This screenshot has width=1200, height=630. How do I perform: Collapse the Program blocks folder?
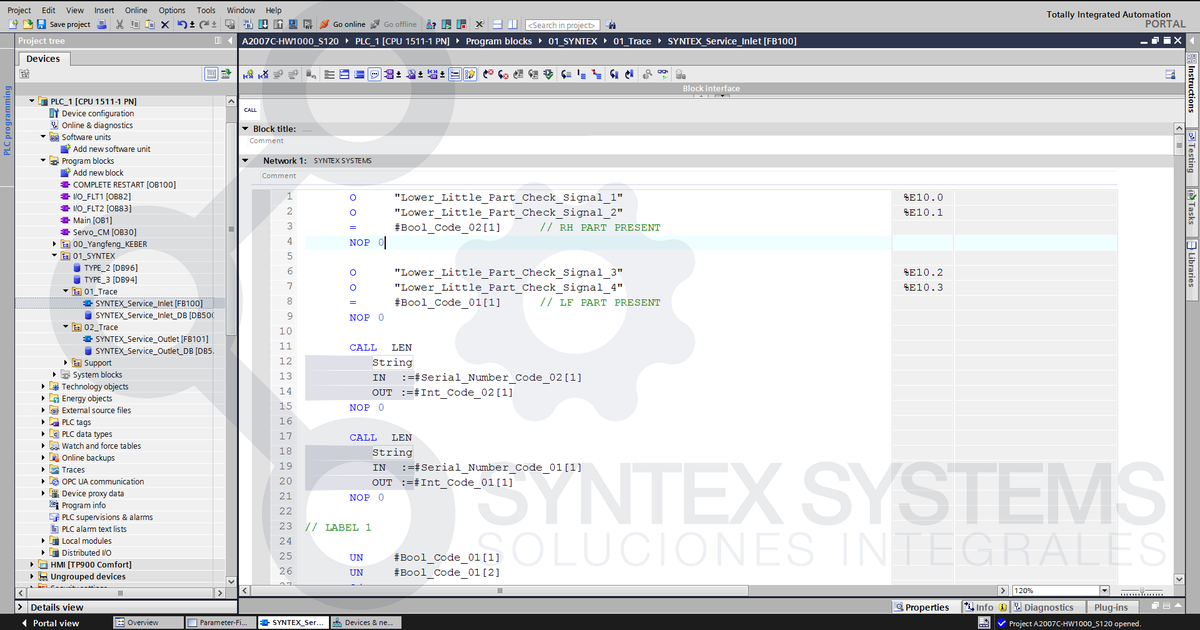[43, 160]
